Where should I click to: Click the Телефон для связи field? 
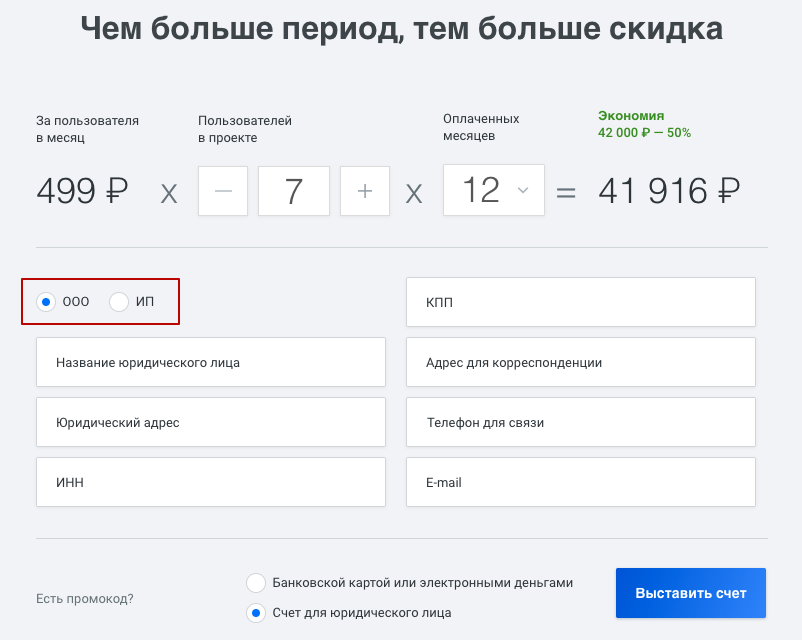[x=581, y=422]
